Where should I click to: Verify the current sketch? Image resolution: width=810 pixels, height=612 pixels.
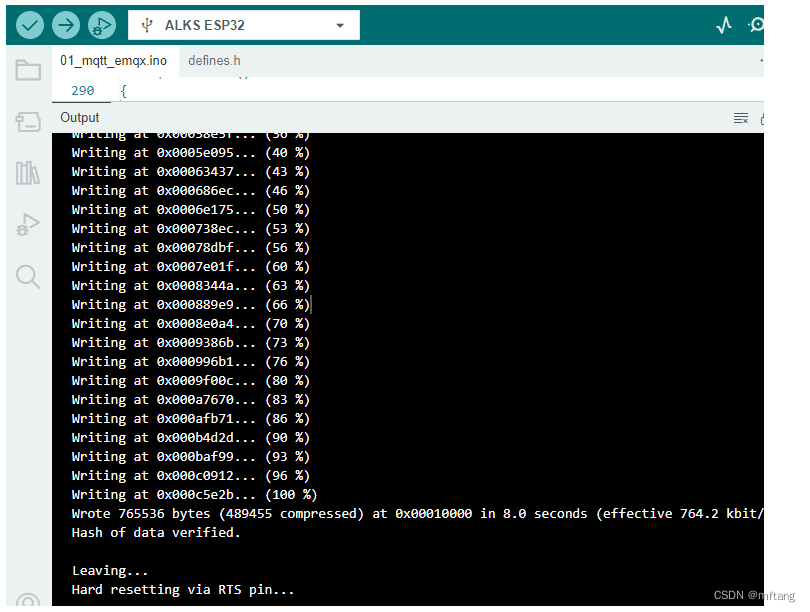(x=29, y=25)
